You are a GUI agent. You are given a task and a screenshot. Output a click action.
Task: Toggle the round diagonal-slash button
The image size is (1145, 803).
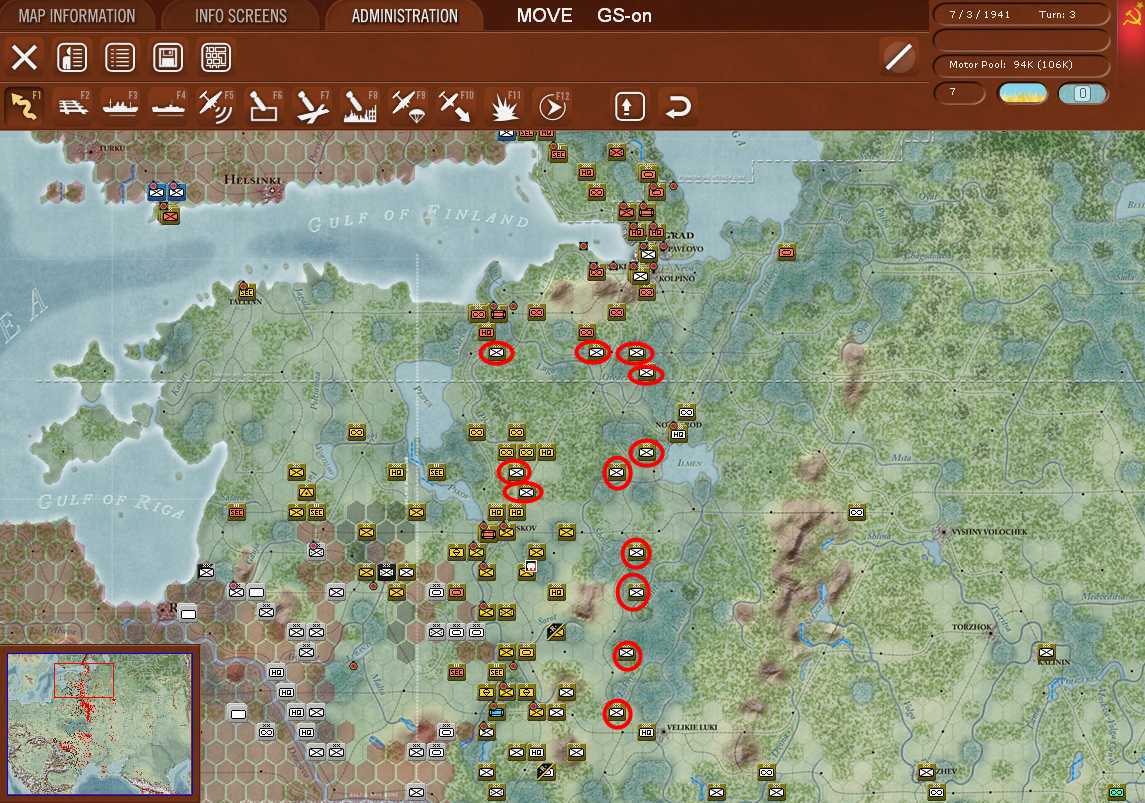pos(899,56)
